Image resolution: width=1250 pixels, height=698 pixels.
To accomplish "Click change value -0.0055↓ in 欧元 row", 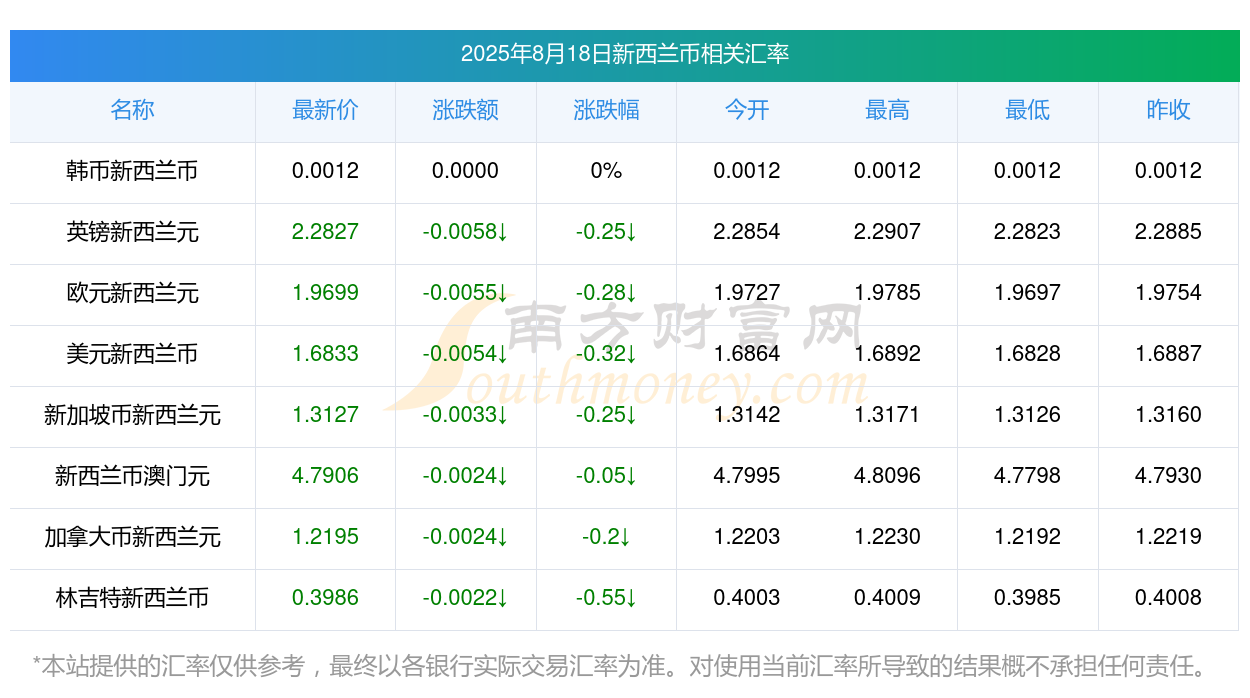I will (465, 293).
